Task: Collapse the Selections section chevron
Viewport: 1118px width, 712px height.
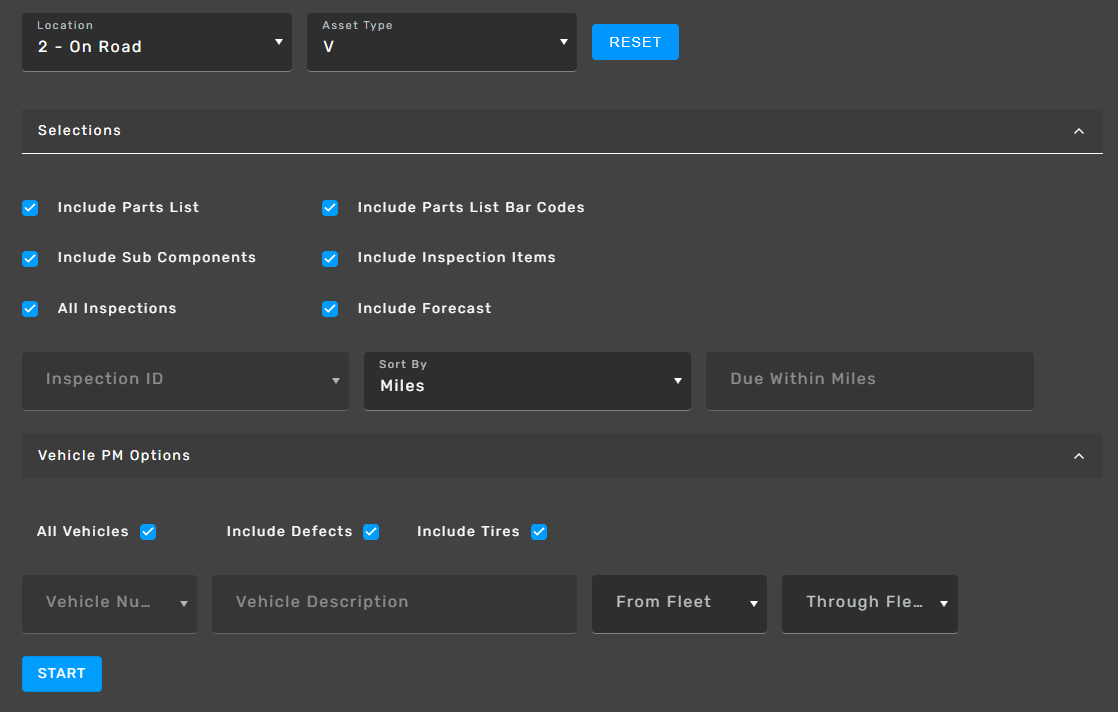Action: tap(1078, 131)
